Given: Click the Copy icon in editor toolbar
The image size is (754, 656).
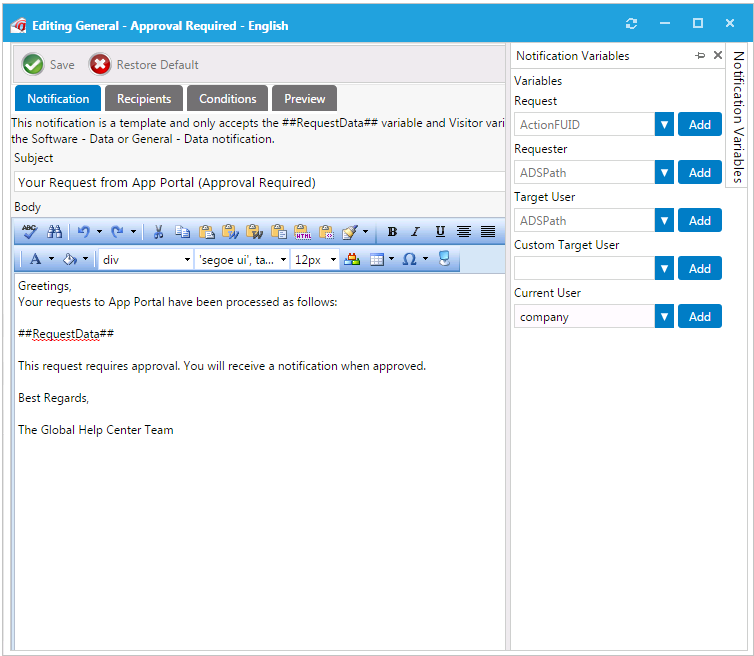Looking at the screenshot, I should point(182,232).
